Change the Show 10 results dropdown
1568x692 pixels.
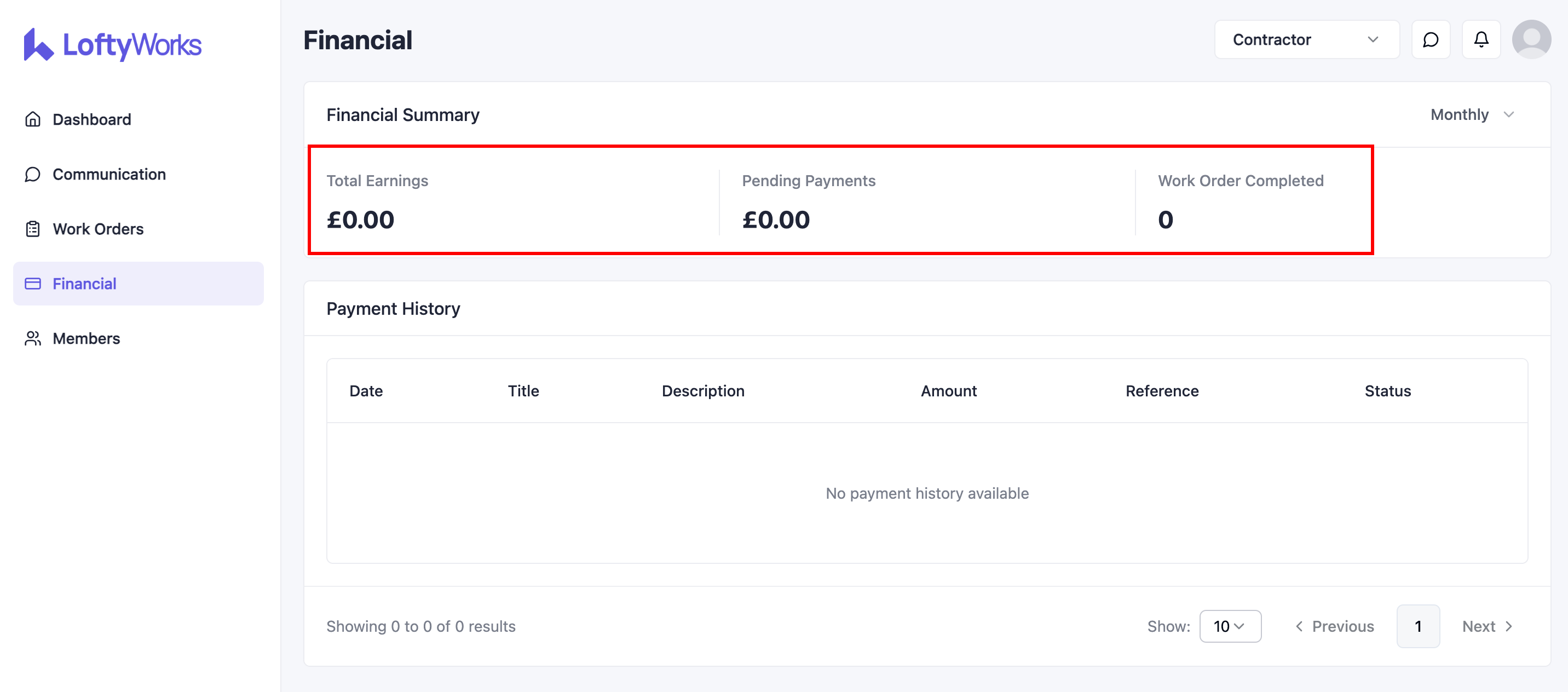tap(1230, 626)
